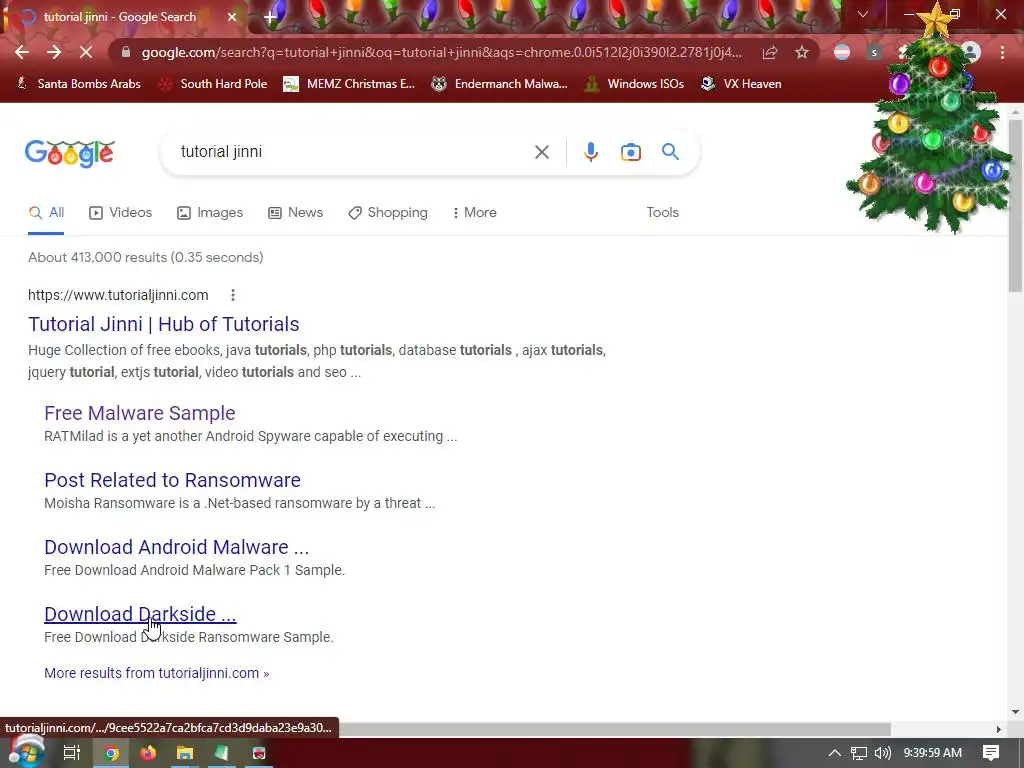Submit search with magnifying glass icon

(670, 152)
